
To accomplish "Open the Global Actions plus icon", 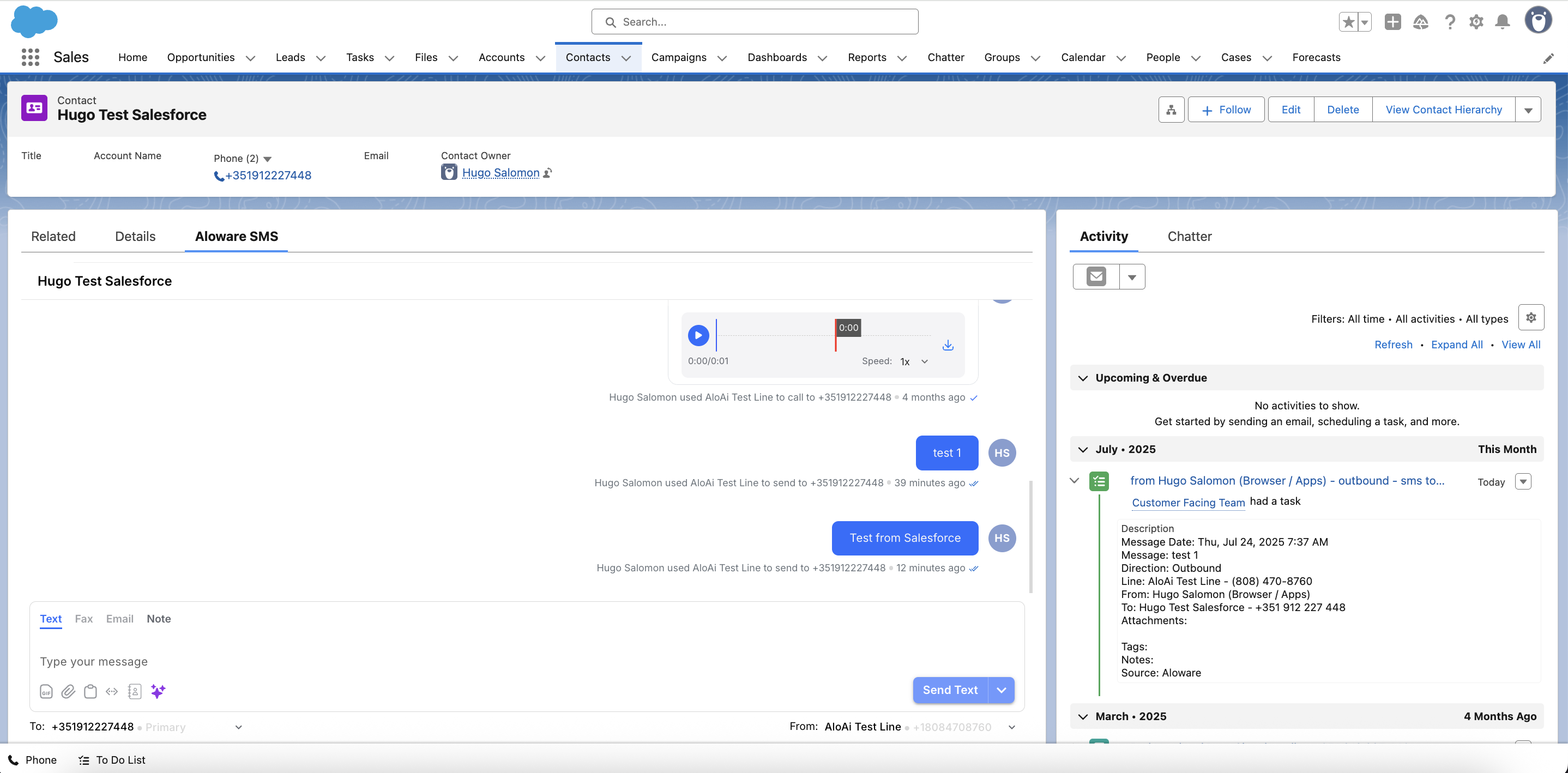I will (1392, 22).
